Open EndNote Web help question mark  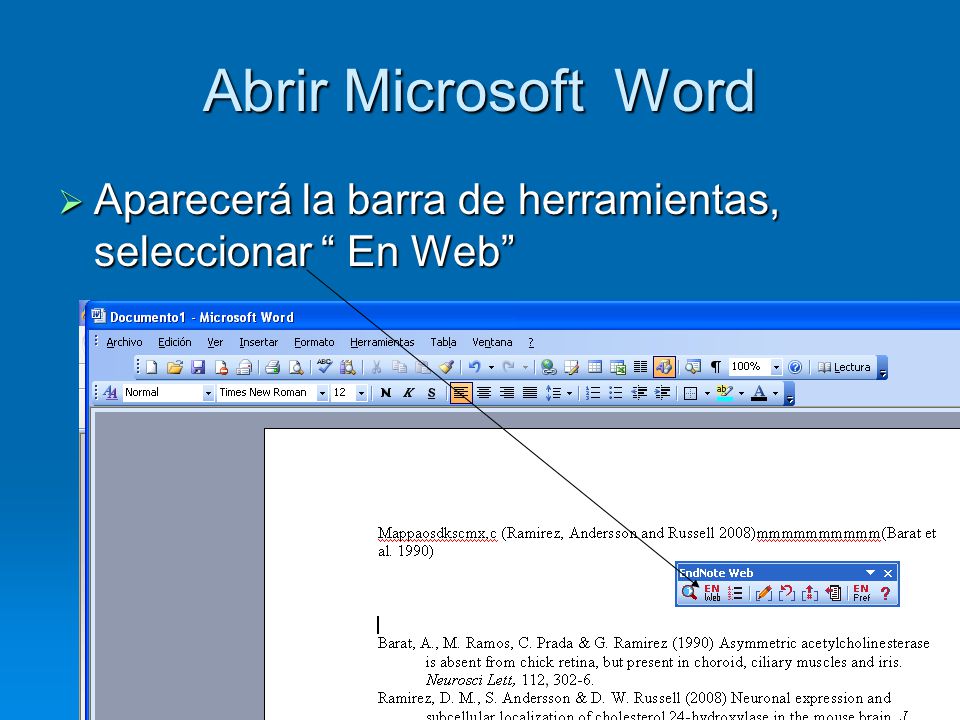tap(885, 593)
